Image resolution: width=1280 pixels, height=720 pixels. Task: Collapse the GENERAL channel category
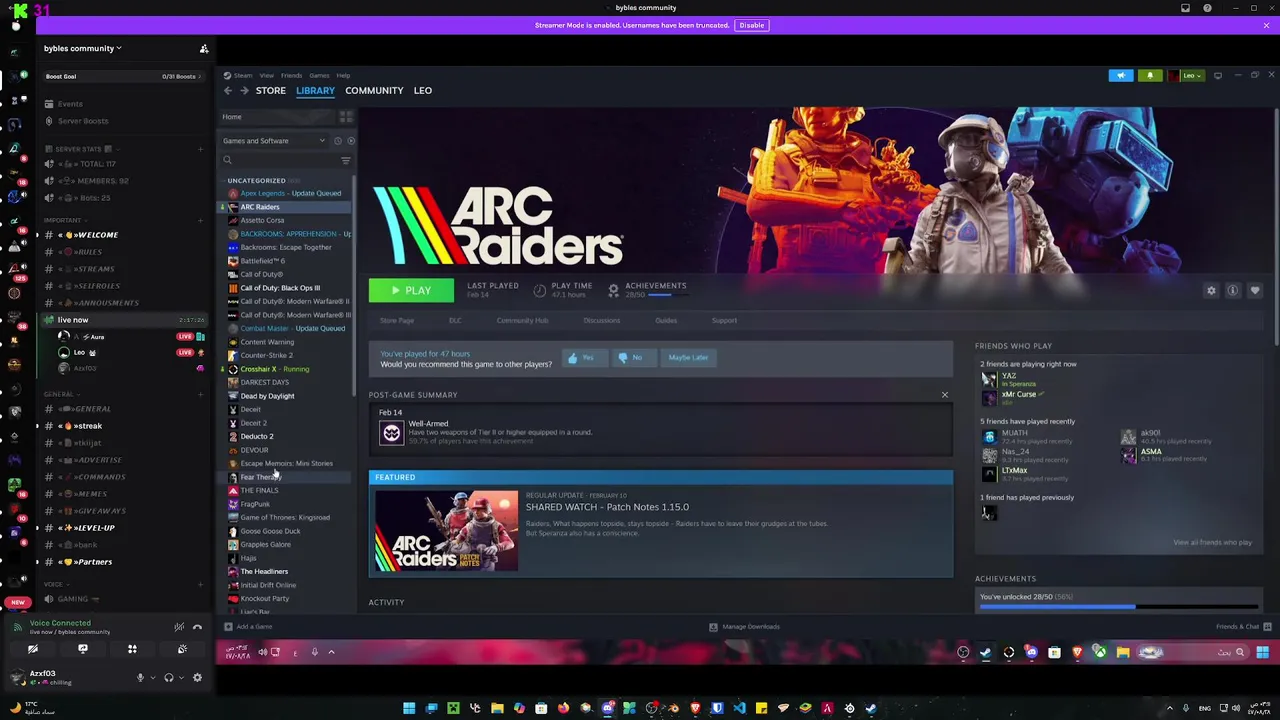coord(60,394)
